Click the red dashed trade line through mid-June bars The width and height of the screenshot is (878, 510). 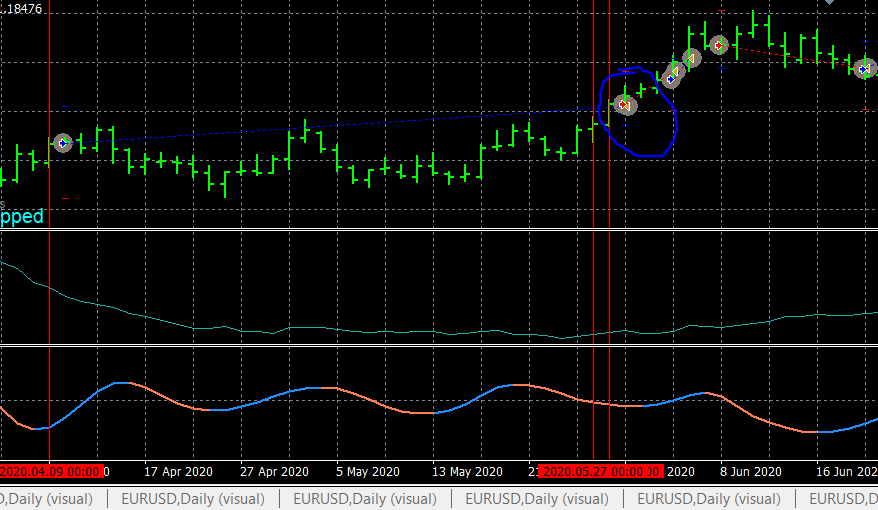click(792, 58)
